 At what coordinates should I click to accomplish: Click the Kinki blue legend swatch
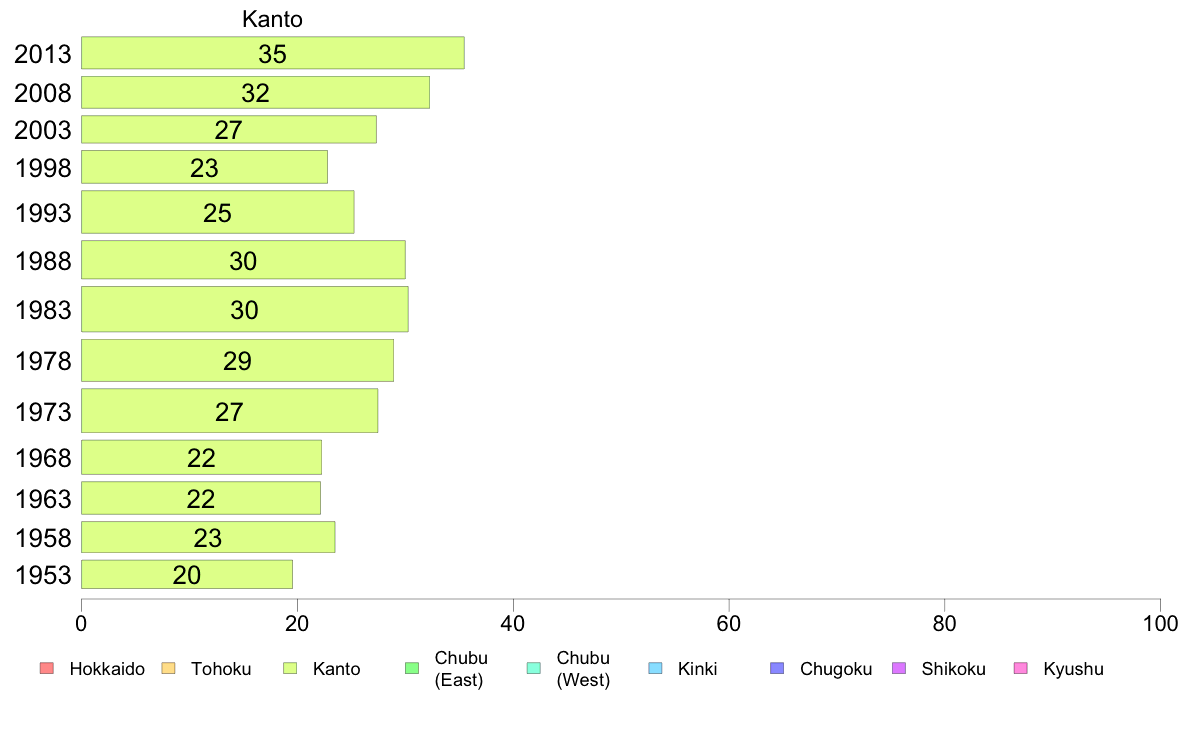655,669
